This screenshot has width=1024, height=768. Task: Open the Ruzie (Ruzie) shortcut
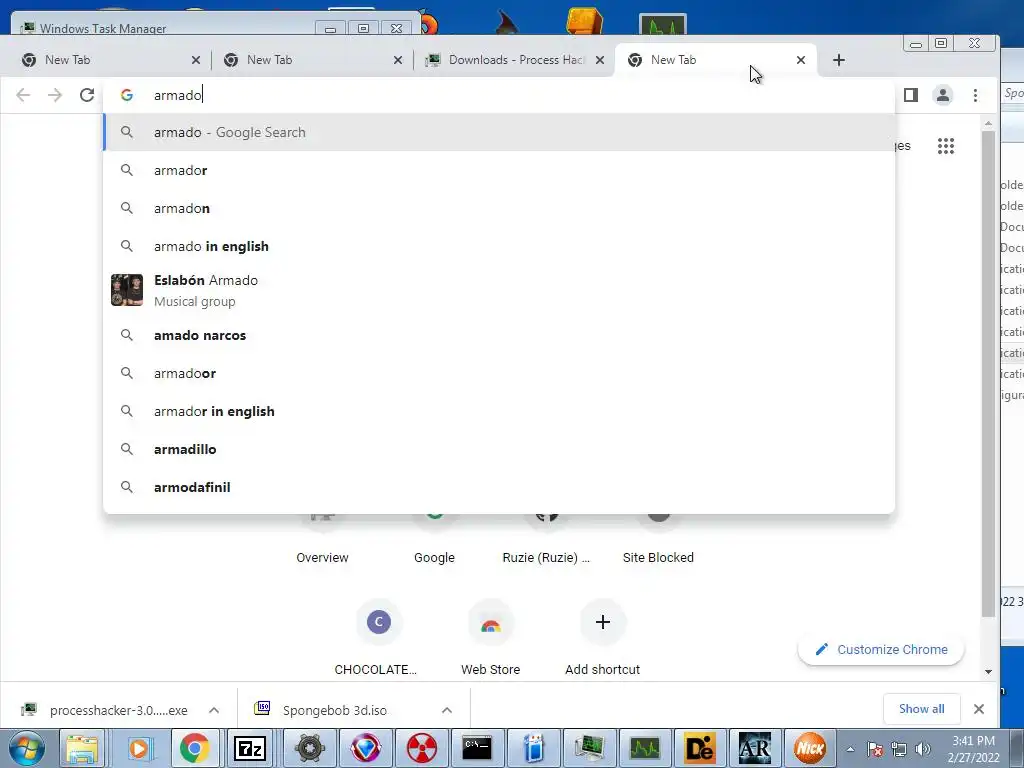click(x=546, y=557)
